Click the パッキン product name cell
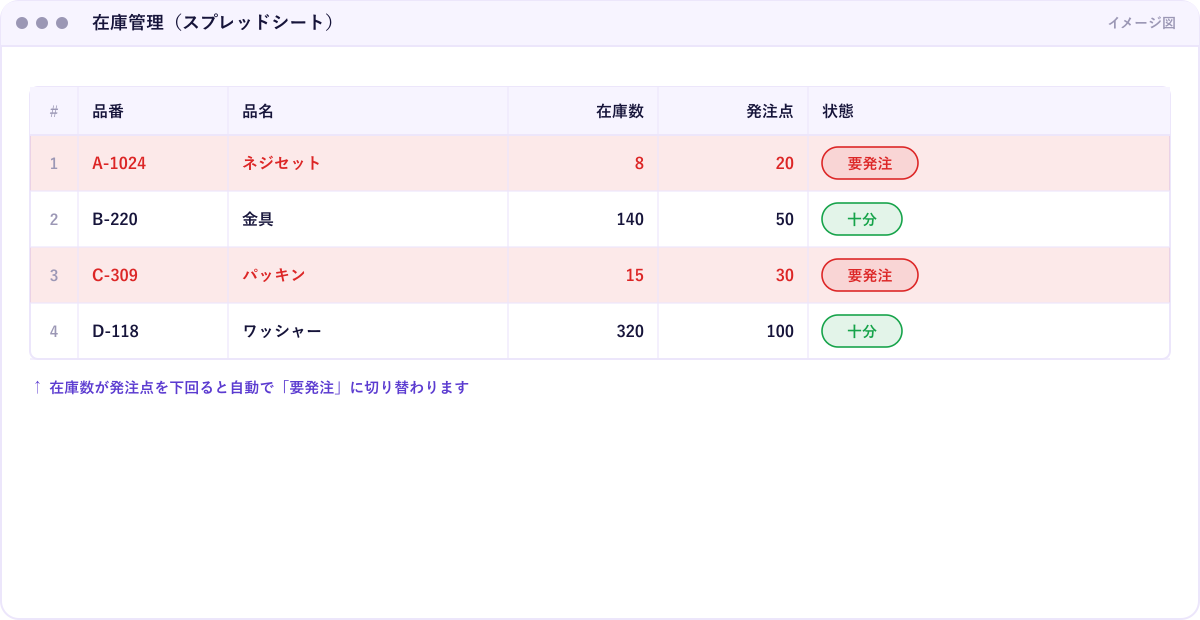 tap(368, 275)
